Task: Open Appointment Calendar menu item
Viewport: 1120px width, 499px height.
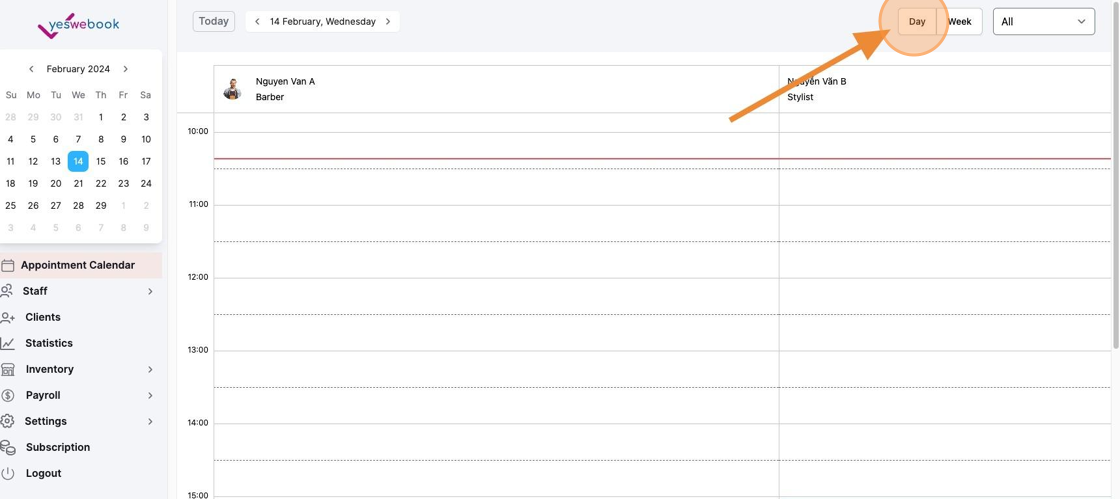Action: point(81,266)
